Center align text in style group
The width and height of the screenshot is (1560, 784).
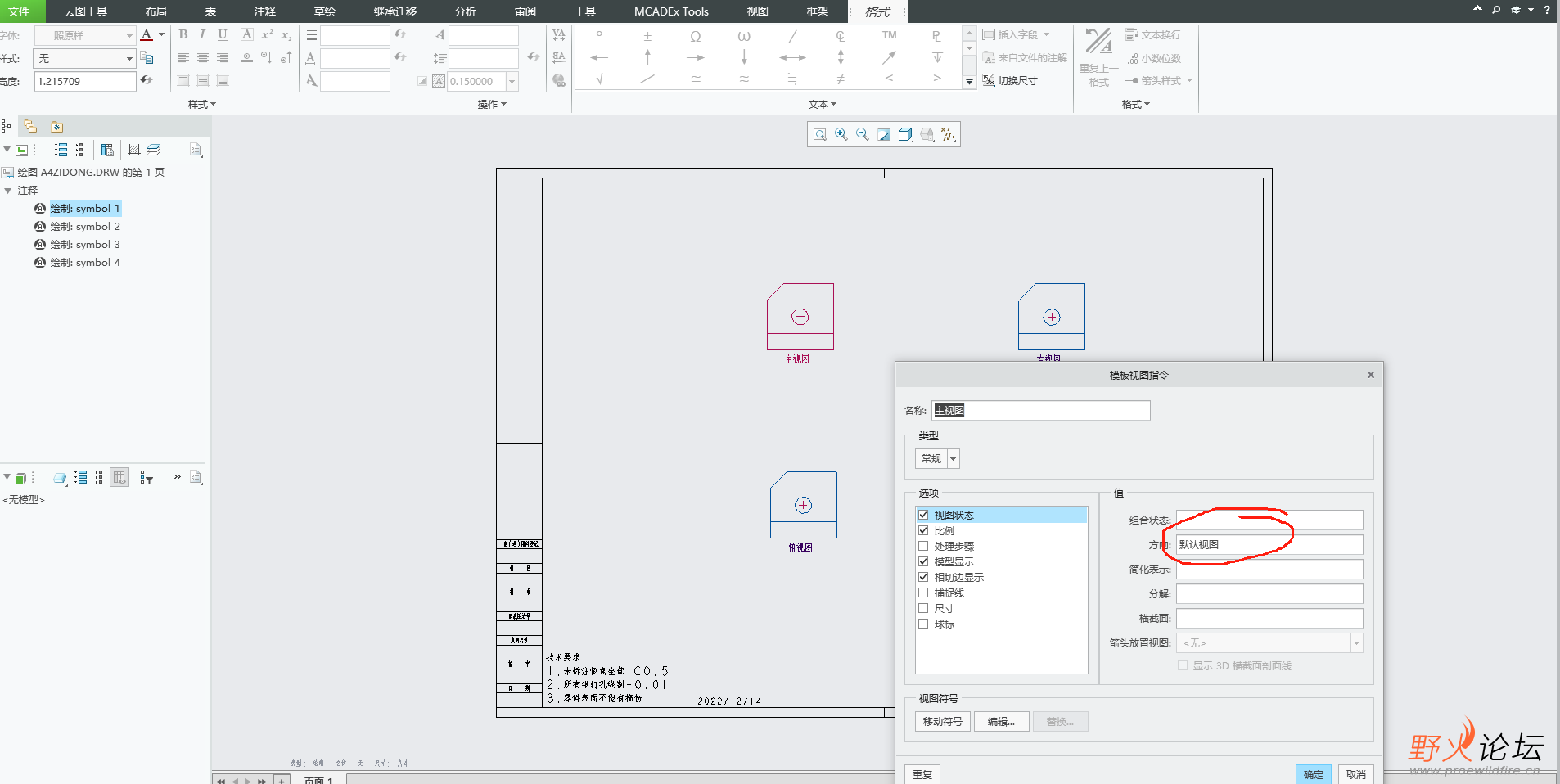[202, 58]
